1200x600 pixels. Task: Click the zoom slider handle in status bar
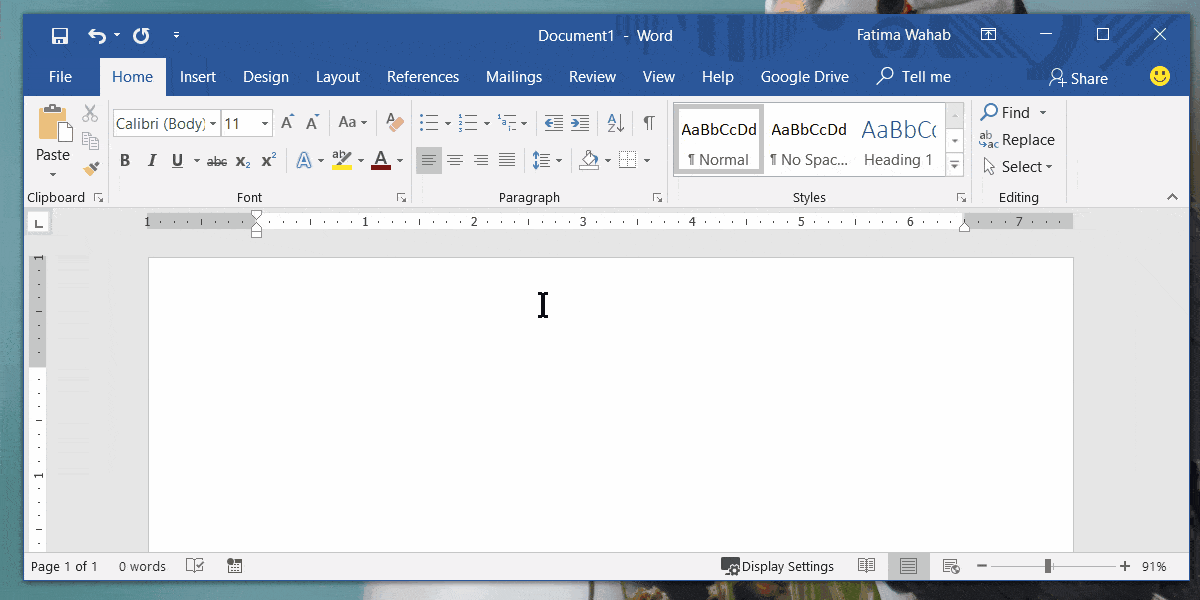(1048, 566)
